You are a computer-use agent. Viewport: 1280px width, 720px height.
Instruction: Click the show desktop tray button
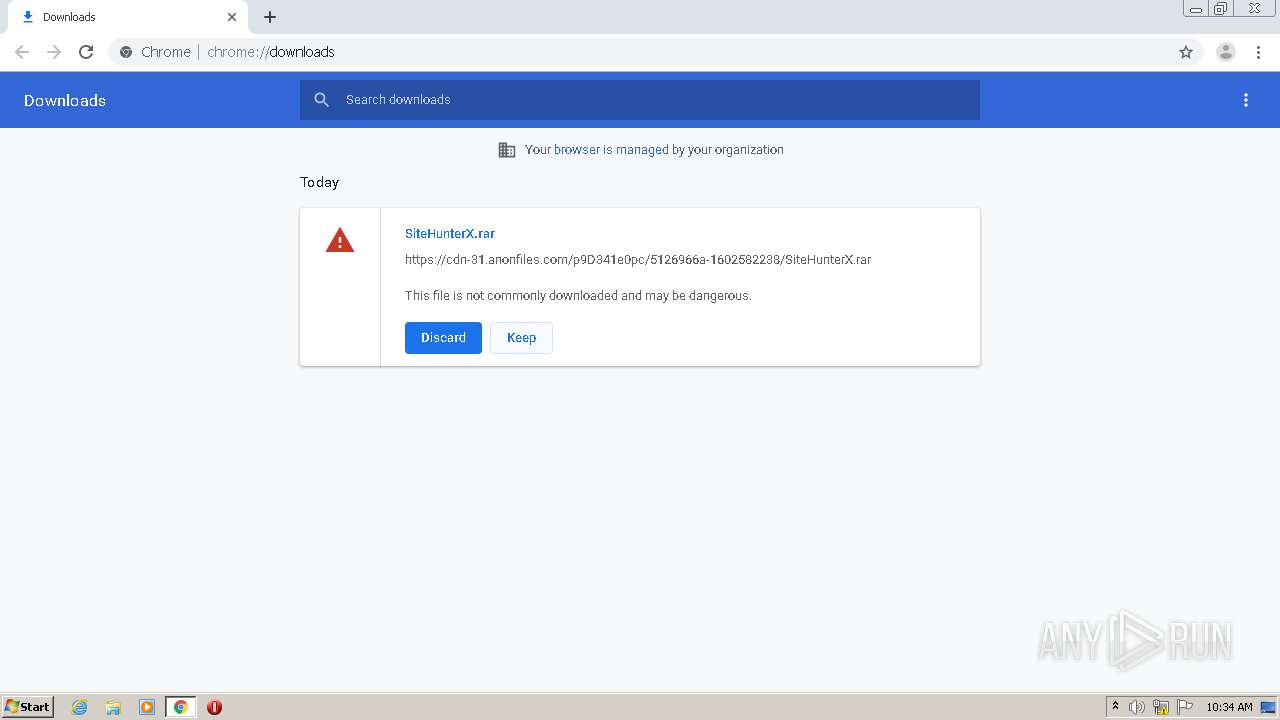[1268, 707]
